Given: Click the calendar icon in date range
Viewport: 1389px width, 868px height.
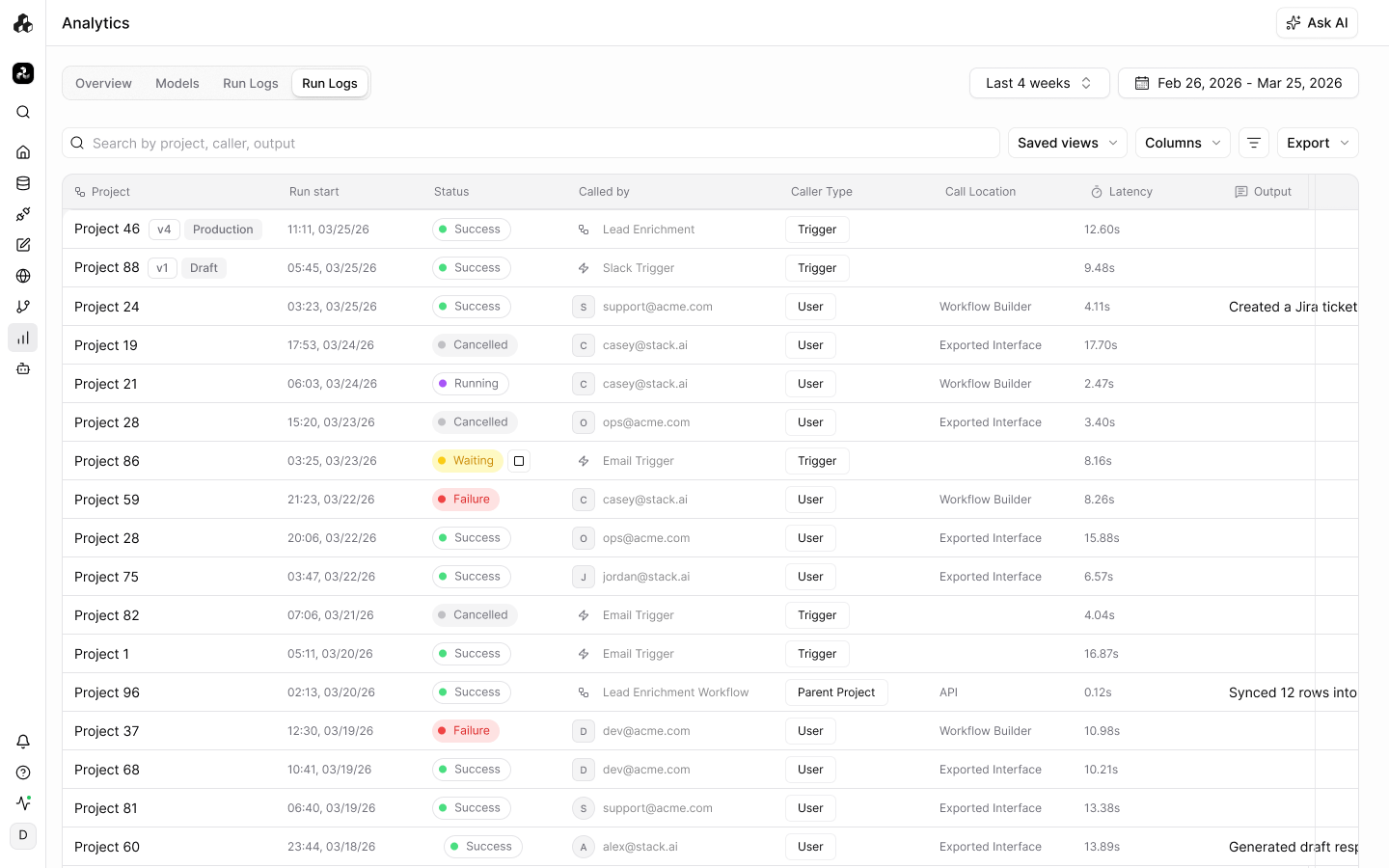Looking at the screenshot, I should click(x=1142, y=83).
